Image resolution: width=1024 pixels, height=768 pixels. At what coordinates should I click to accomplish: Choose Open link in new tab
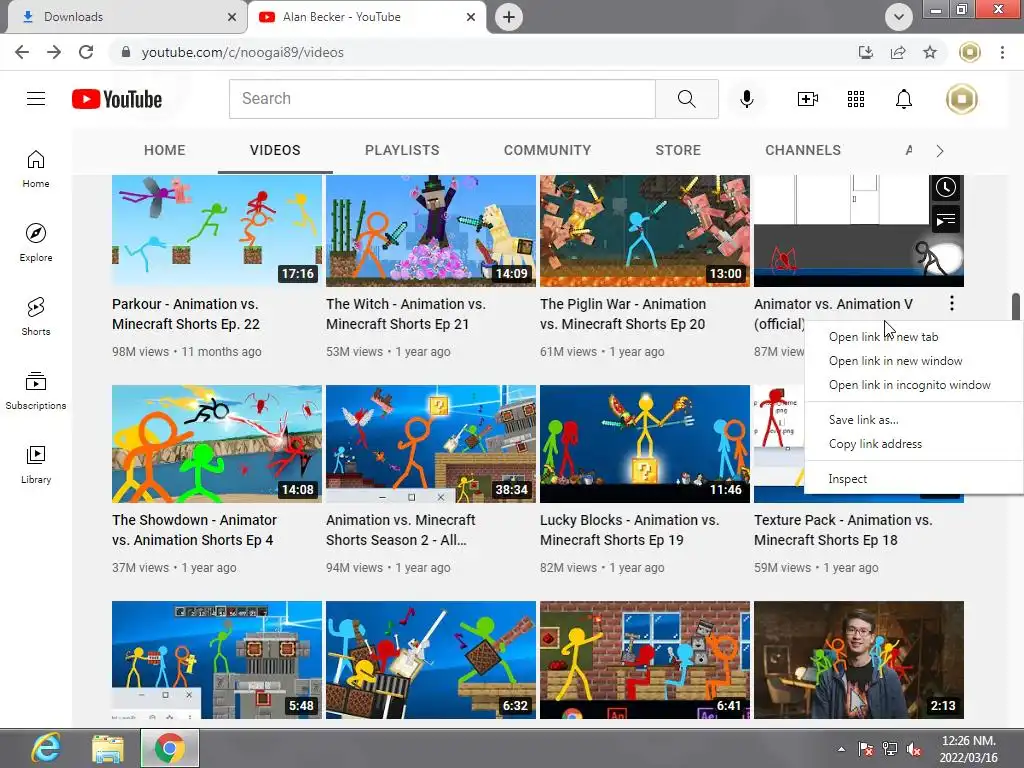point(914,337)
